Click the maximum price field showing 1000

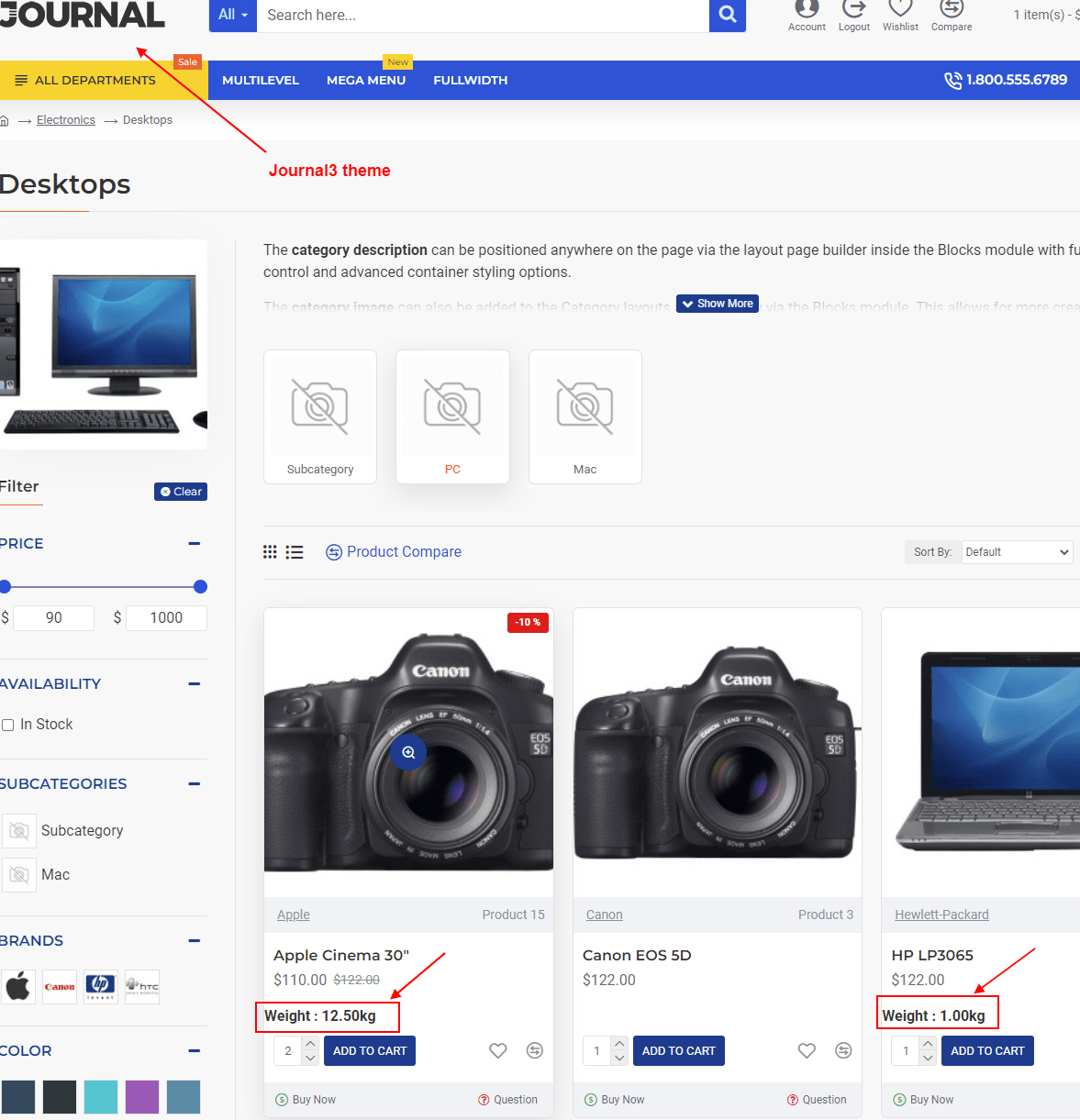click(166, 618)
